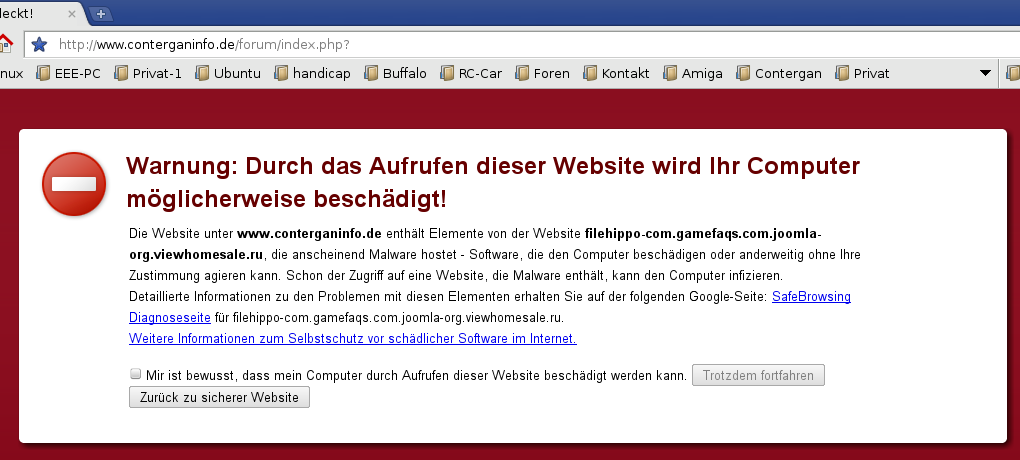Click the red stop warning icon
The width and height of the screenshot is (1020, 460).
[74, 183]
